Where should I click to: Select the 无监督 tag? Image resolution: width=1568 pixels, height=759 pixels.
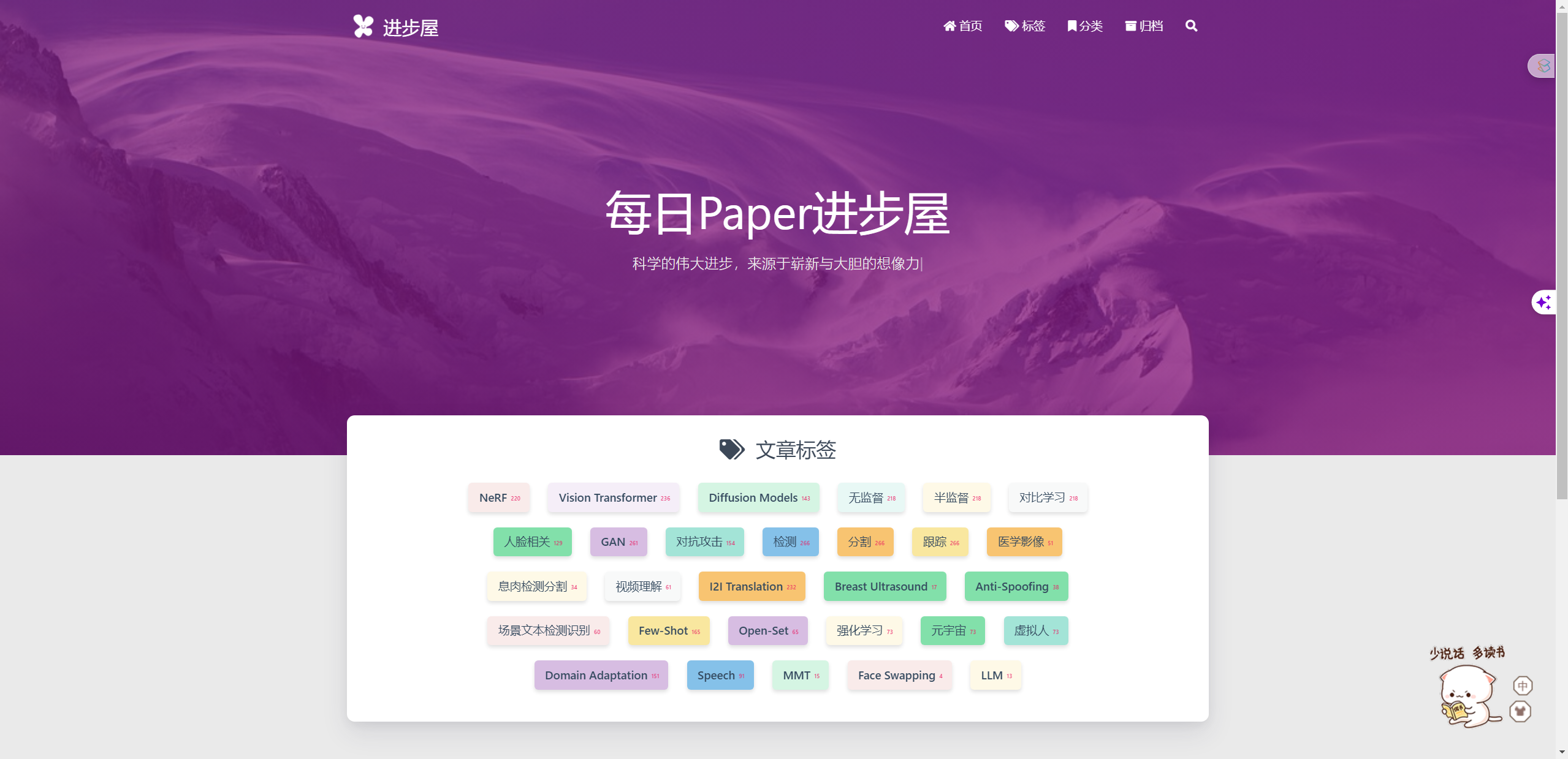coord(872,498)
